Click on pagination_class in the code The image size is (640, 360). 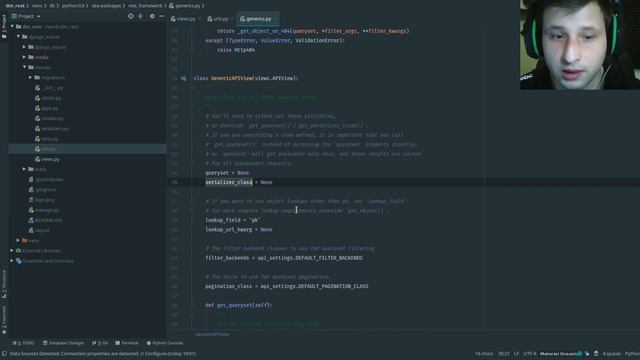click(x=229, y=287)
